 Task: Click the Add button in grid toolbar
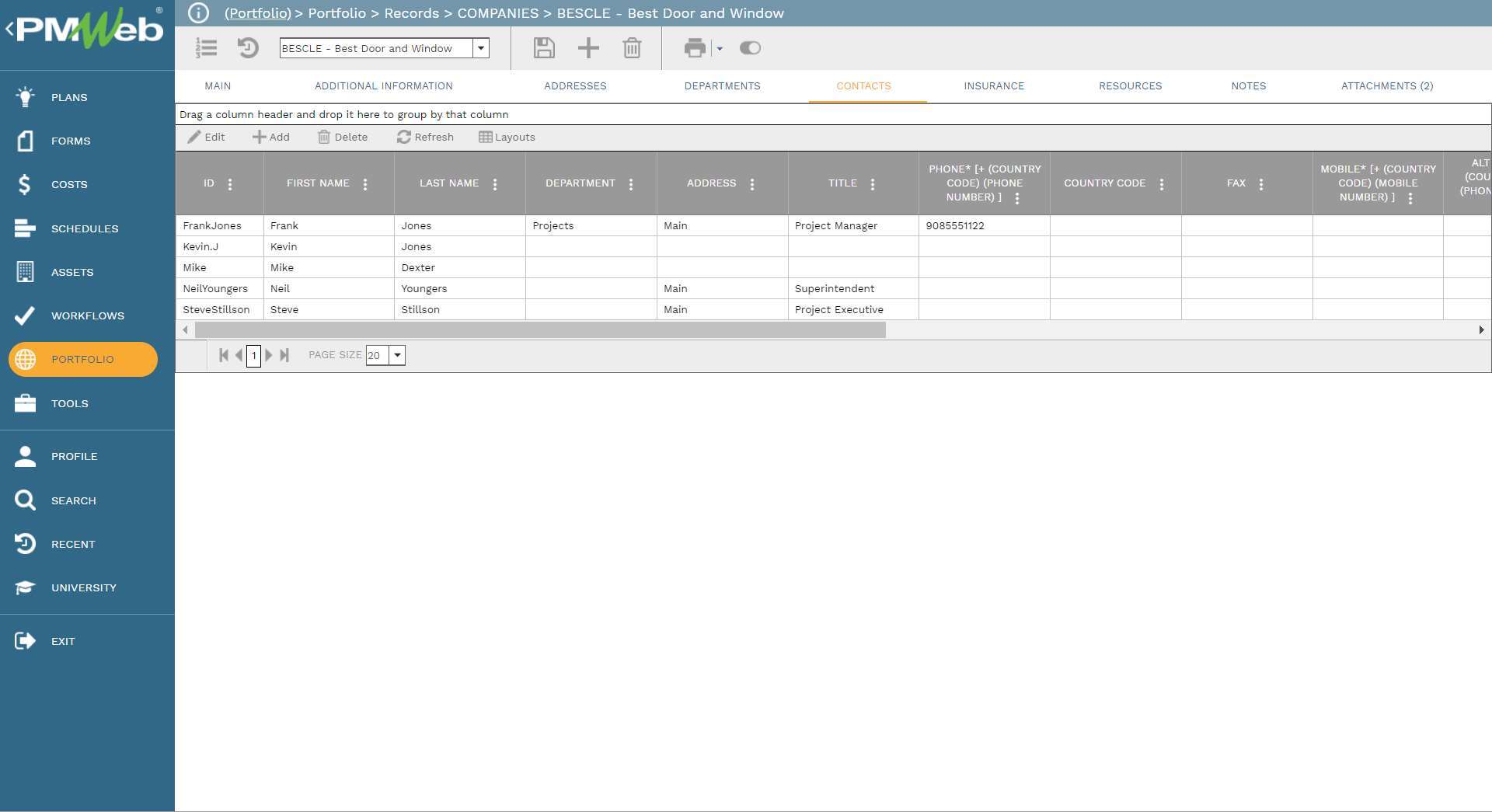coord(271,137)
